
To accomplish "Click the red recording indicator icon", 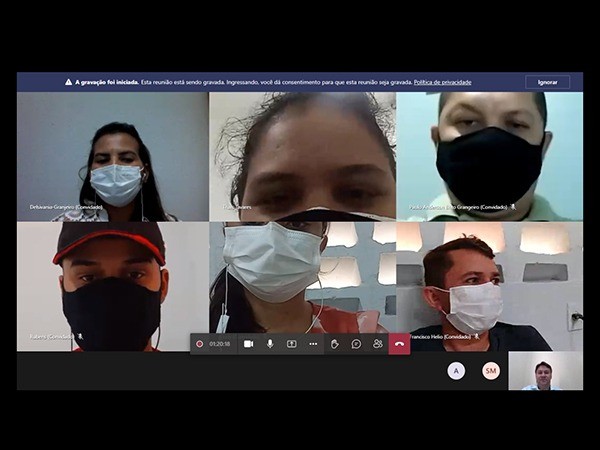I will coord(200,344).
